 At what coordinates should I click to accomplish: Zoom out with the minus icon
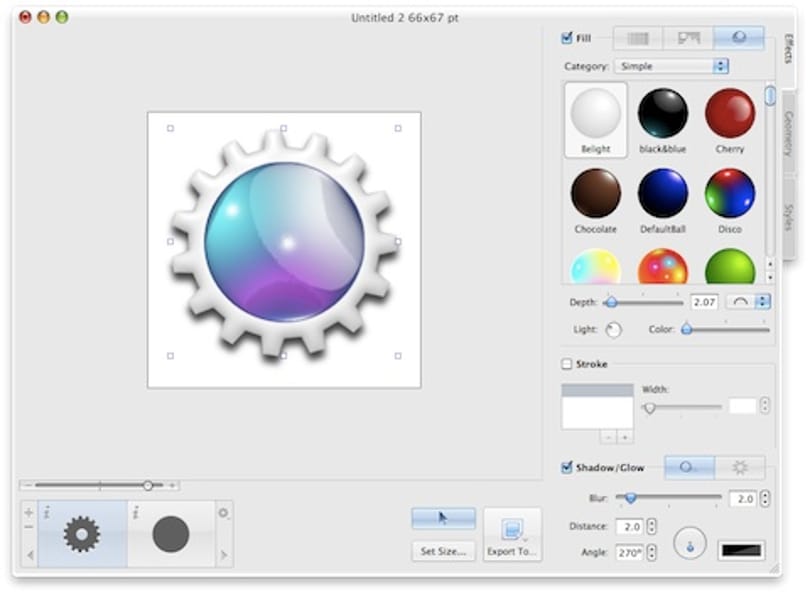pyautogui.click(x=28, y=485)
